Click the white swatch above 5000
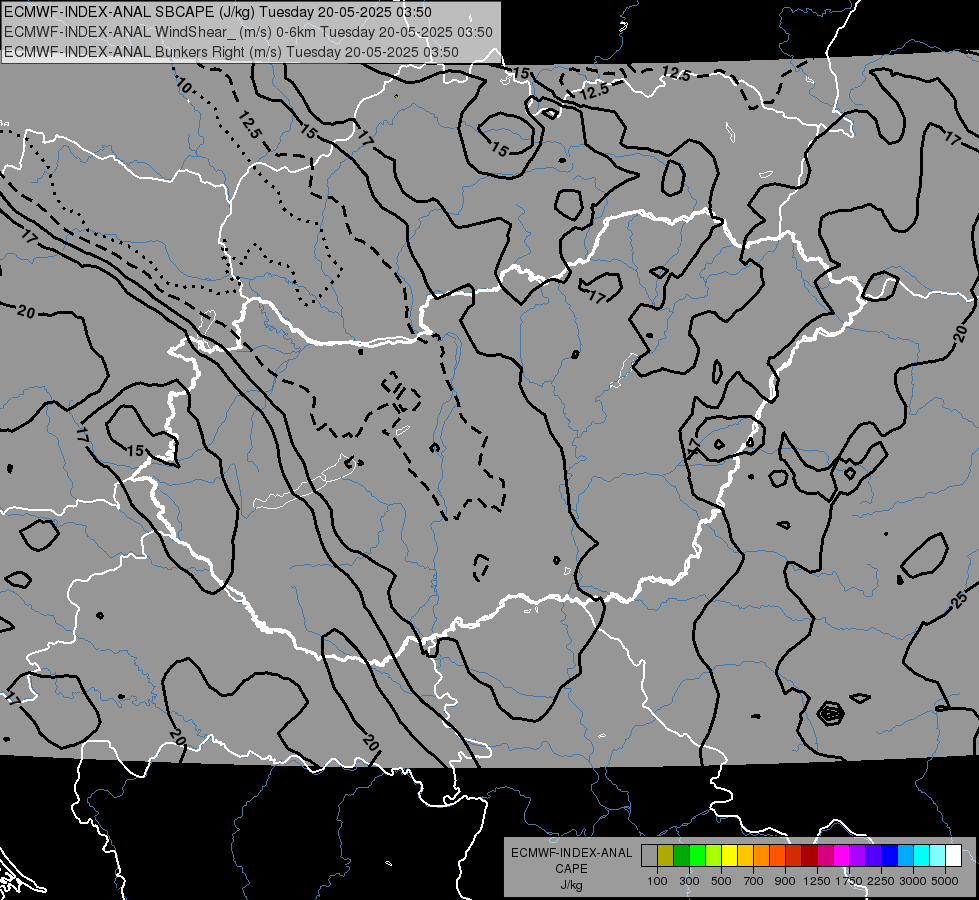The width and height of the screenshot is (979, 900). click(953, 856)
